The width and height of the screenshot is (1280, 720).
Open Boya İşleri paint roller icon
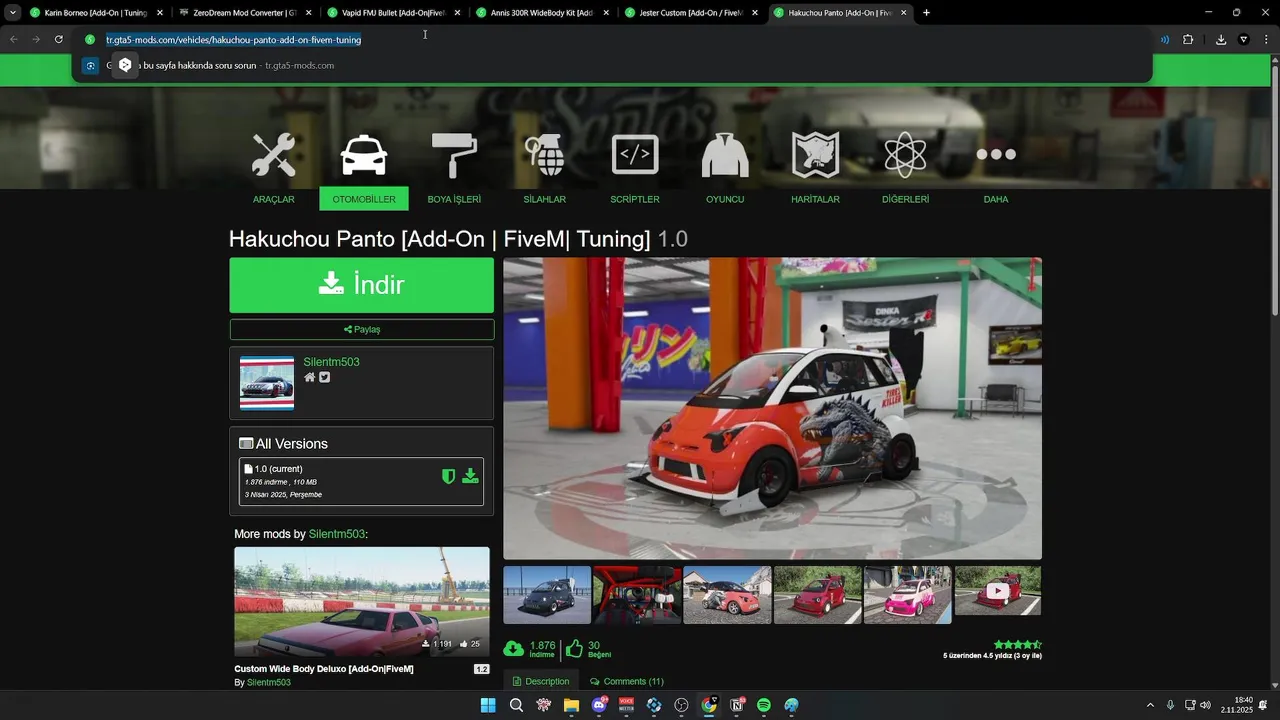454,155
